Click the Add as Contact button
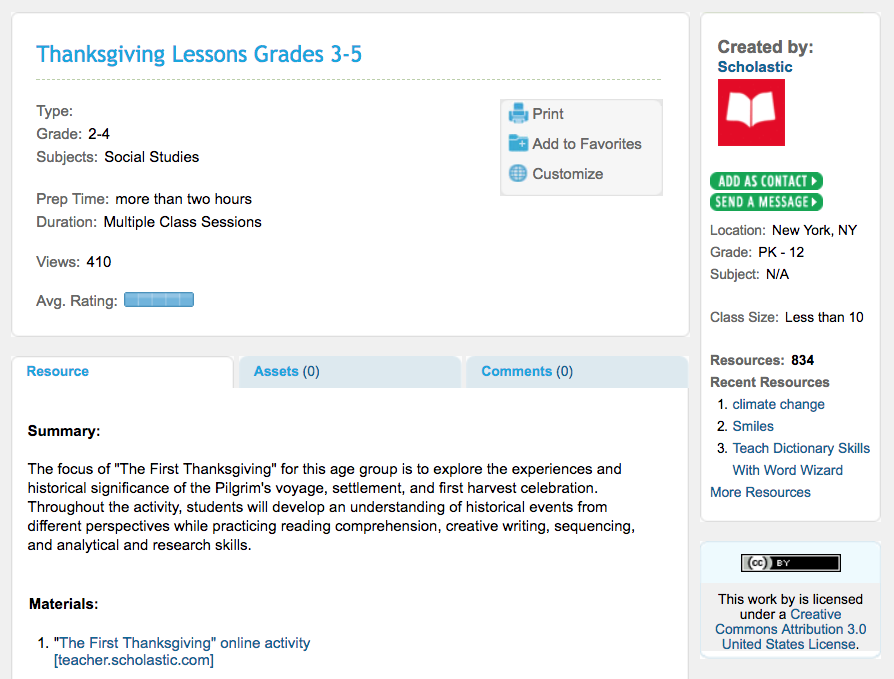This screenshot has width=894, height=679. click(766, 181)
